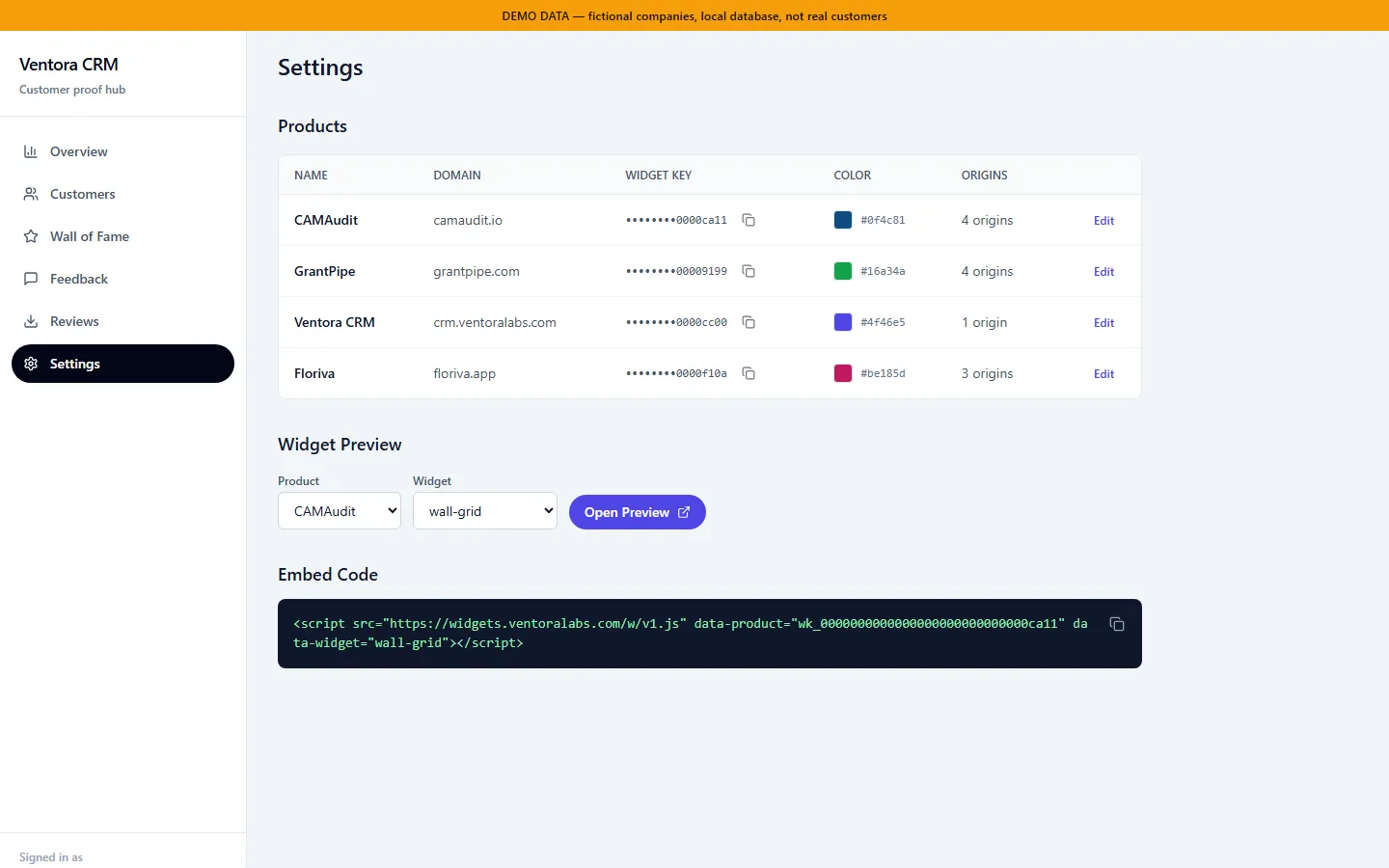
Task: Click the #16a34a color code
Action: (883, 271)
